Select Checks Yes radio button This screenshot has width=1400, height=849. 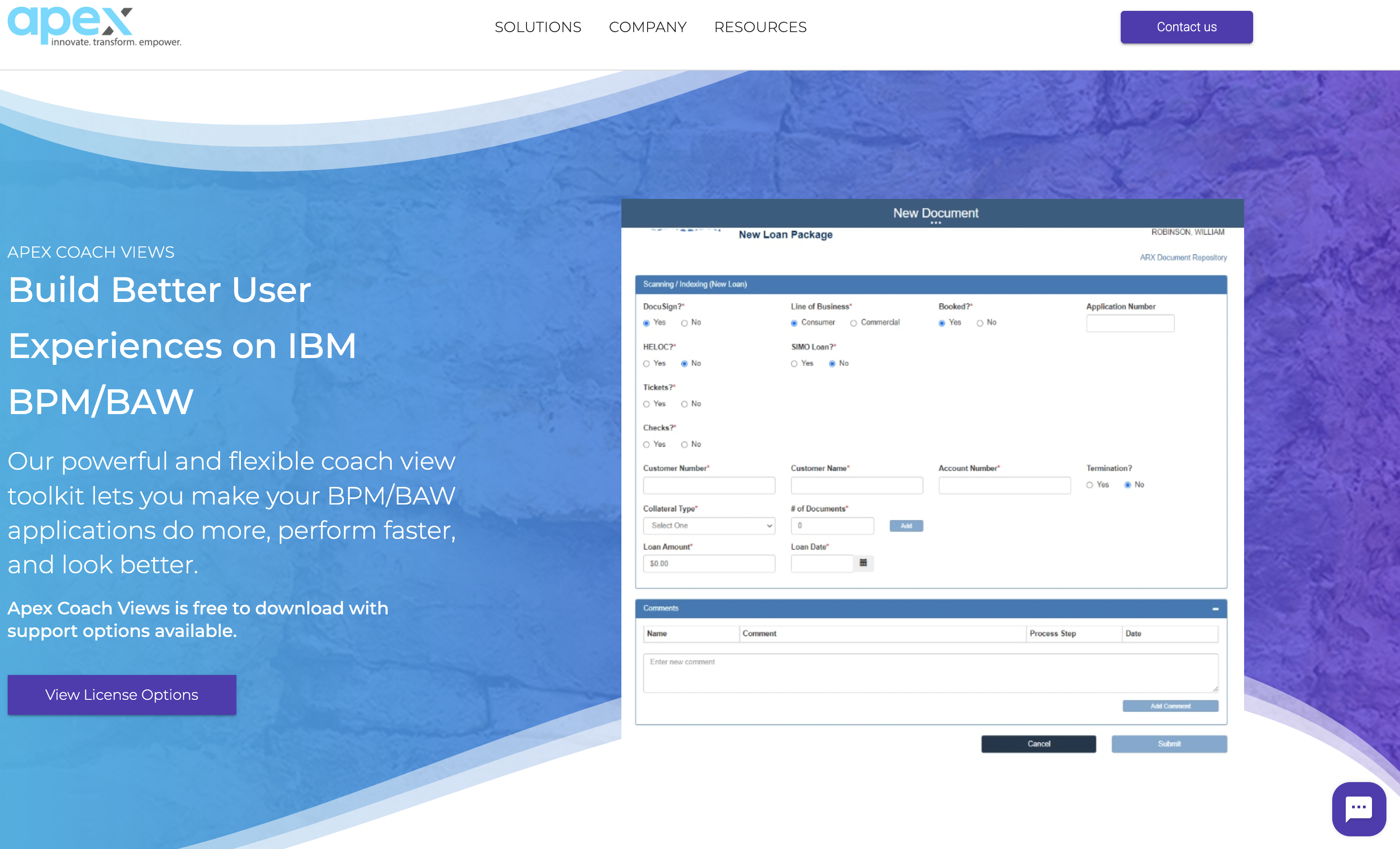coord(647,444)
